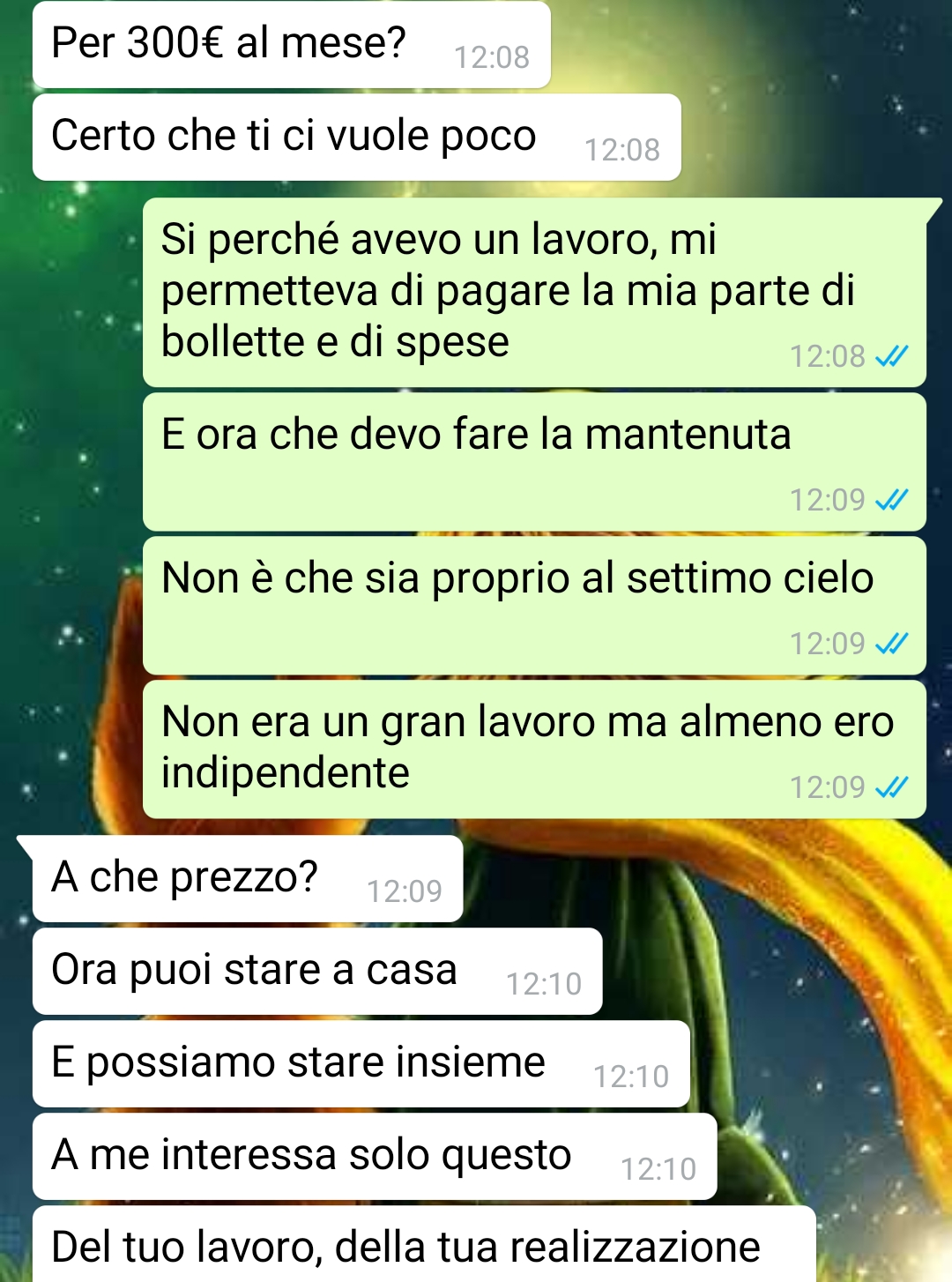Tap message 'E possiamo stare insieme'
The image size is (952, 1282).
361,1064
